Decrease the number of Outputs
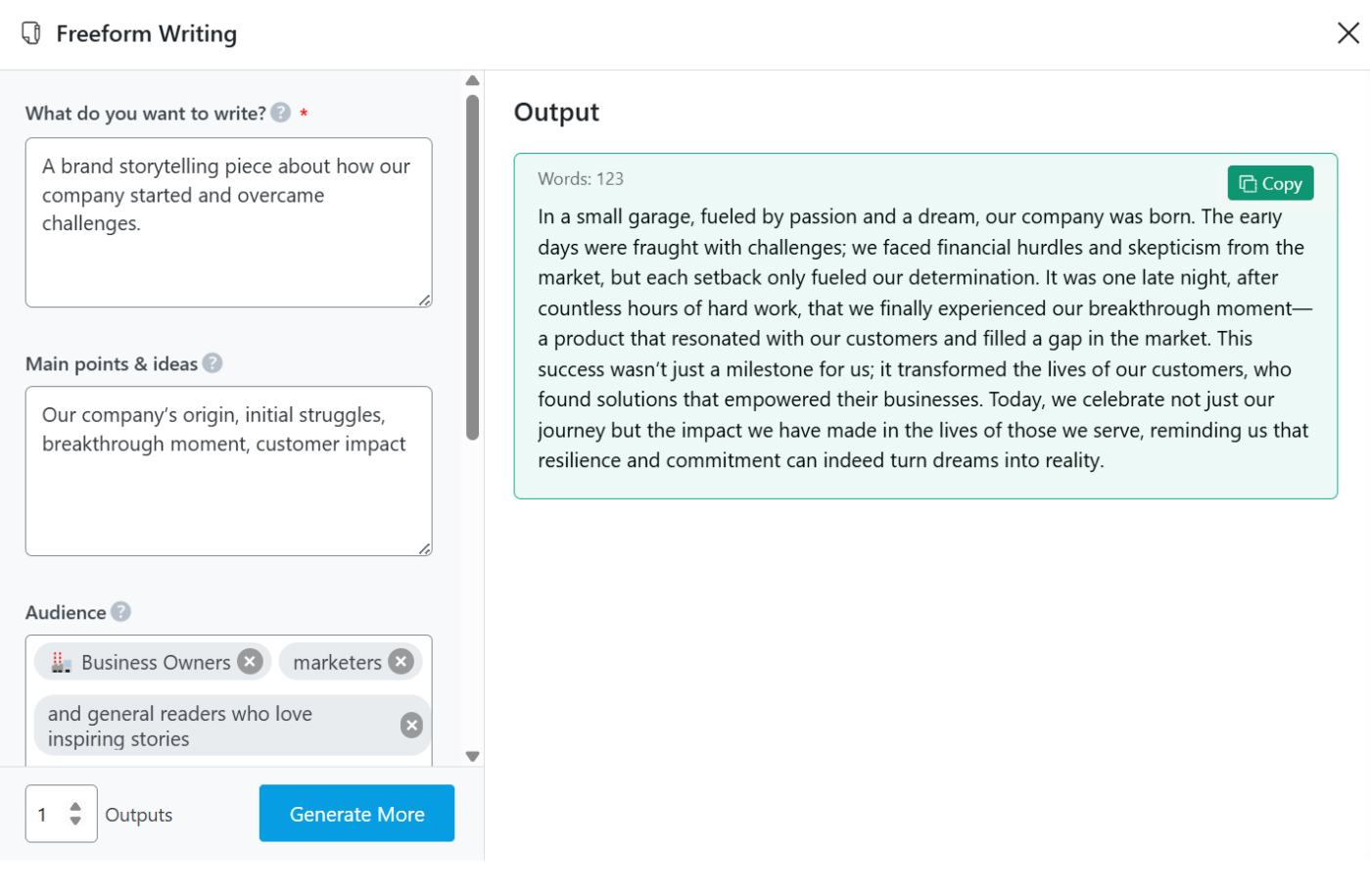 [75, 821]
